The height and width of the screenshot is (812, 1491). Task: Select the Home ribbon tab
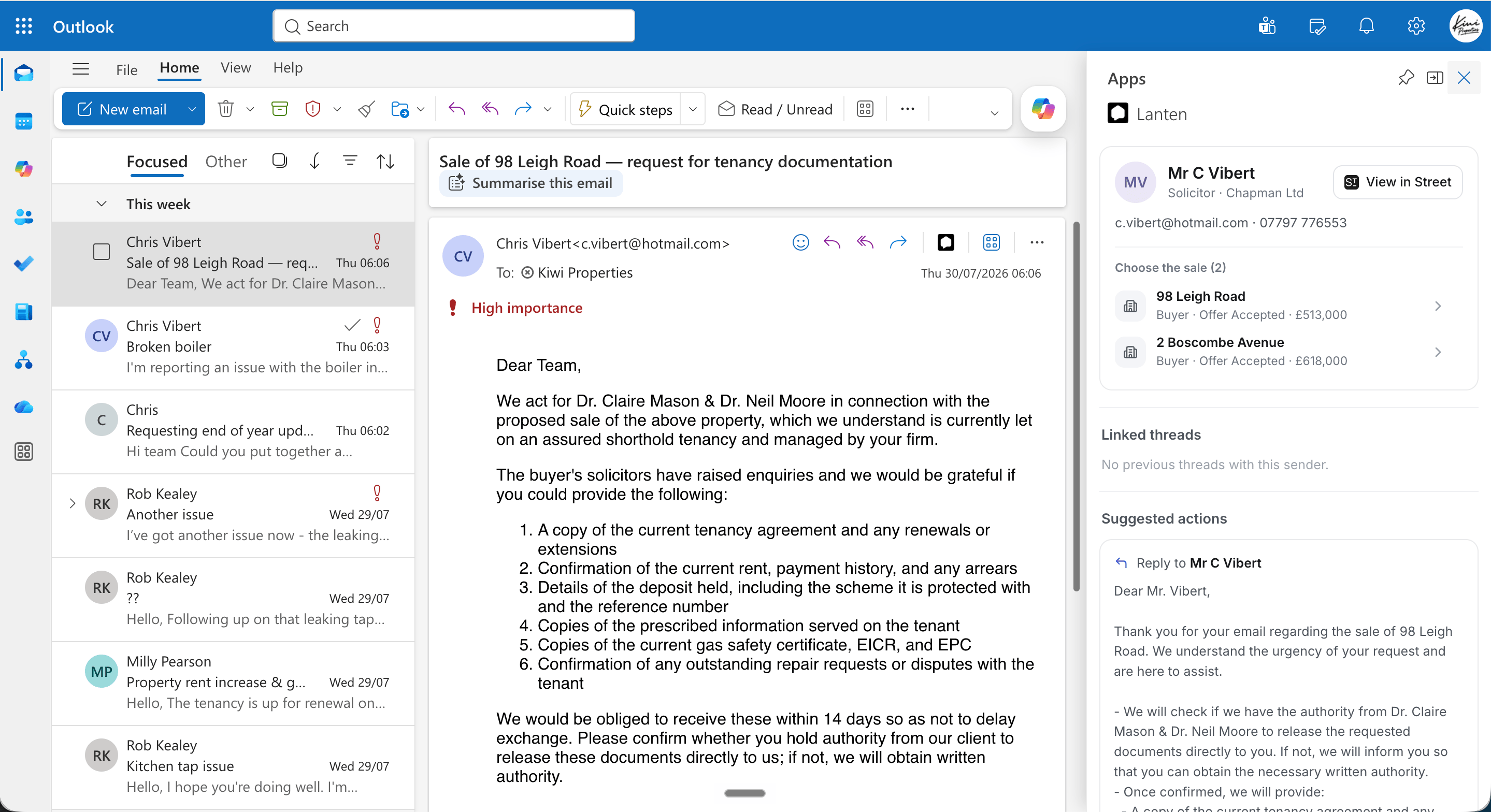click(x=179, y=68)
